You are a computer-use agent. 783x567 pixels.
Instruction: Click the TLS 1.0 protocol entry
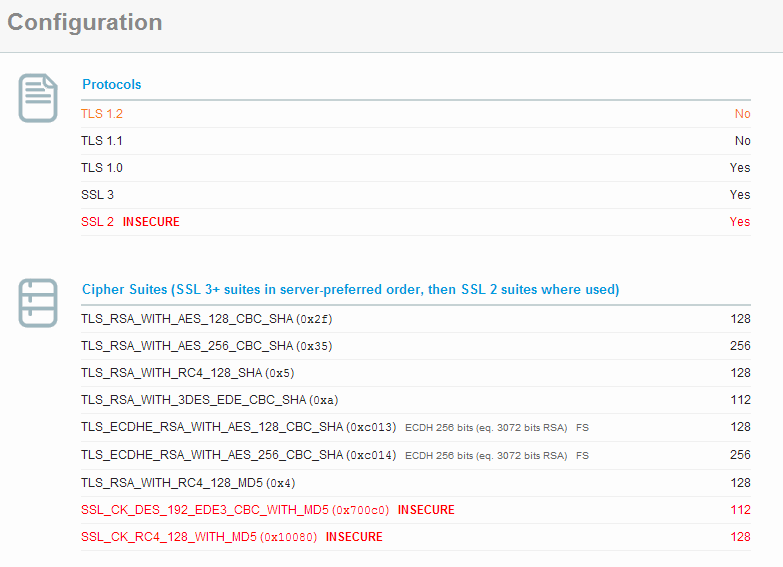point(102,168)
